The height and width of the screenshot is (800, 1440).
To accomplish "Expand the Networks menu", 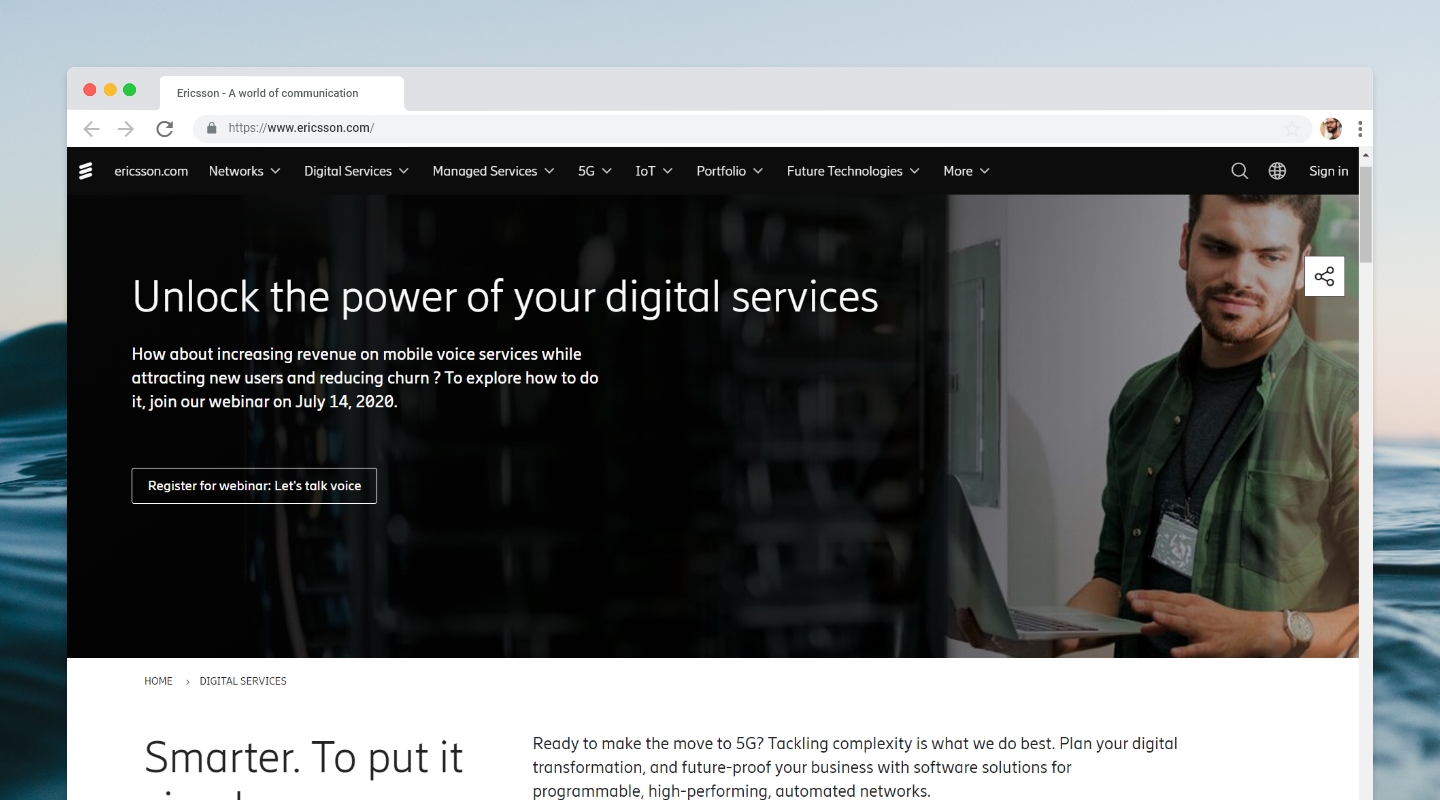I will click(245, 171).
